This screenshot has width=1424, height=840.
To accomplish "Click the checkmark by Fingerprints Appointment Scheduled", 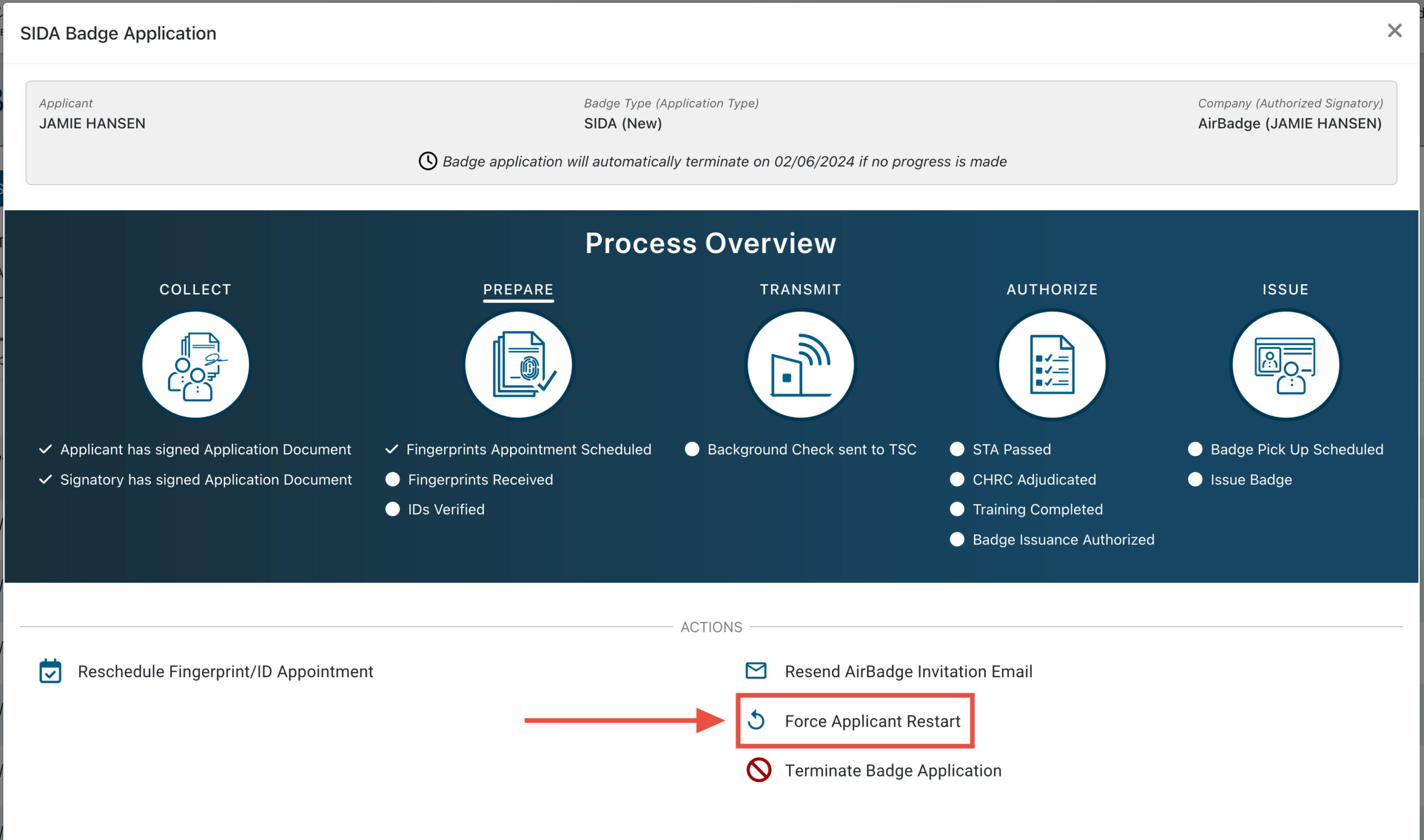I will 392,449.
